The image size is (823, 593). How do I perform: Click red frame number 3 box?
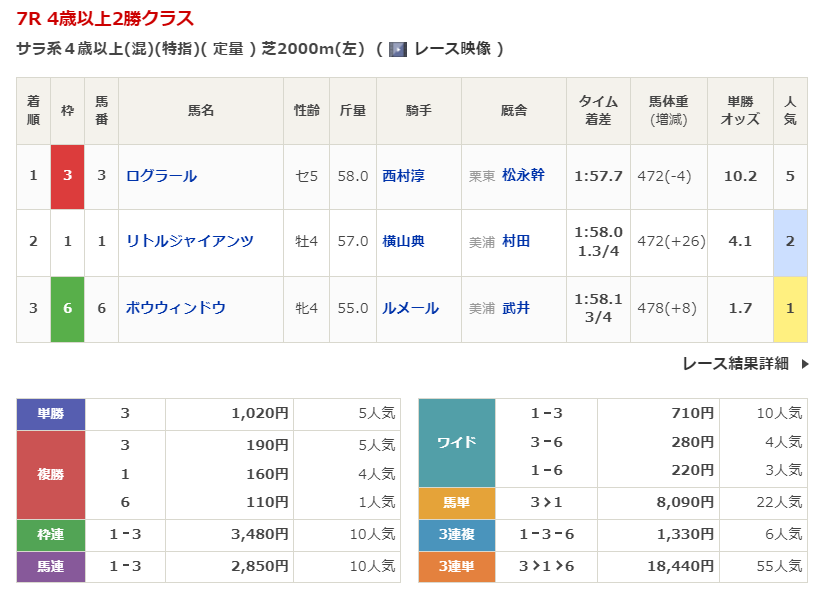(x=67, y=176)
